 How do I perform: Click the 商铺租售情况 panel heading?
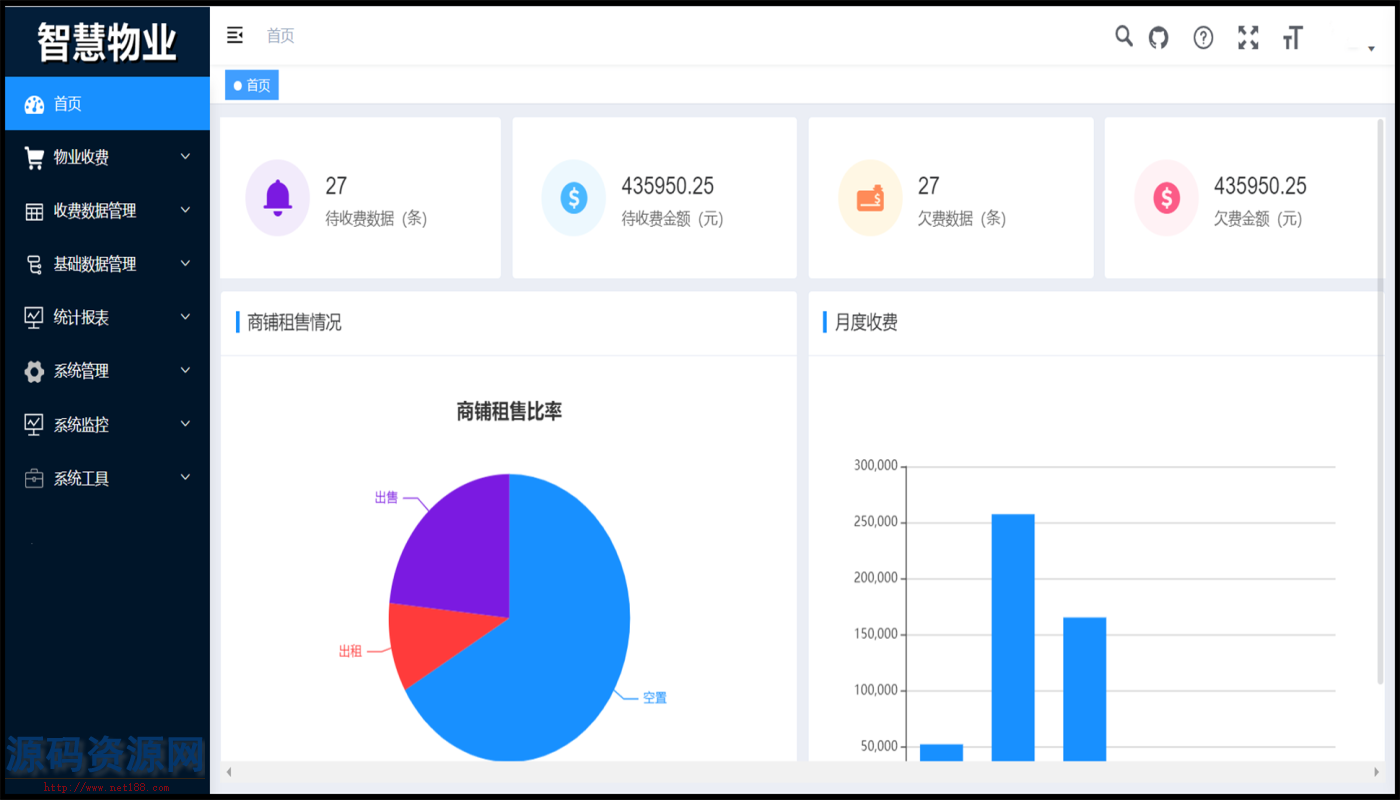(x=294, y=323)
